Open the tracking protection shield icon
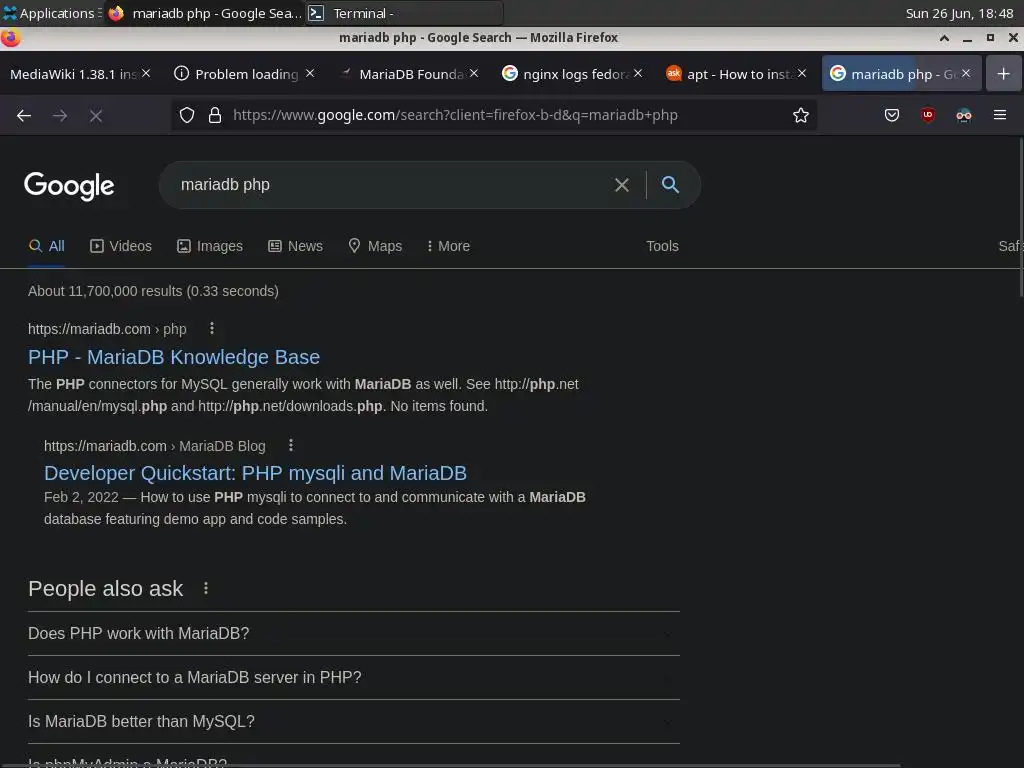1024x768 pixels. point(187,116)
